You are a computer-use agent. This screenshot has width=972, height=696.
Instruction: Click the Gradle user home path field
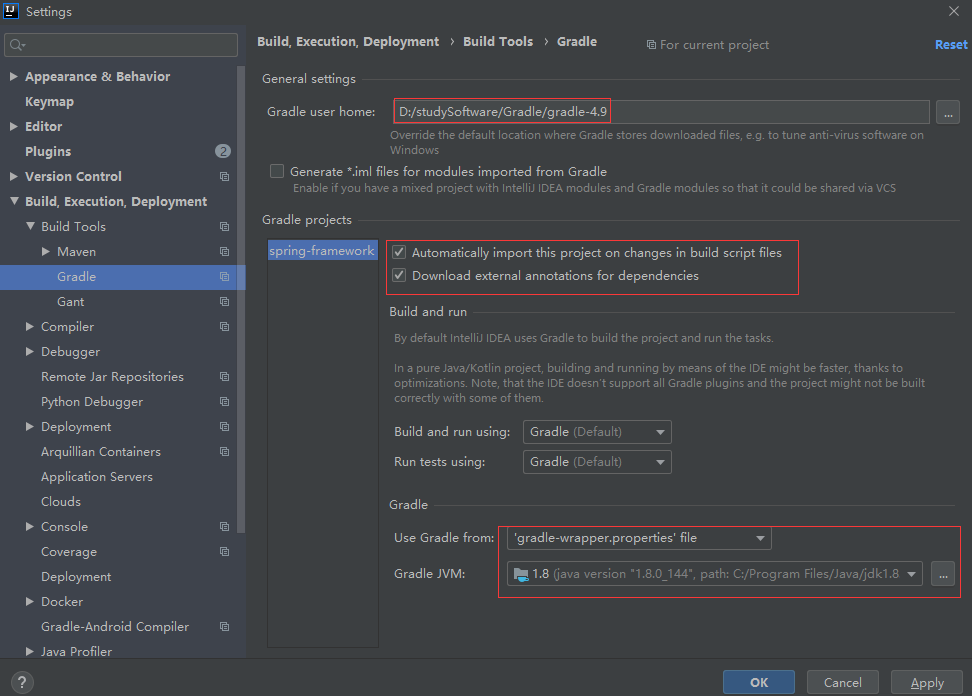661,112
